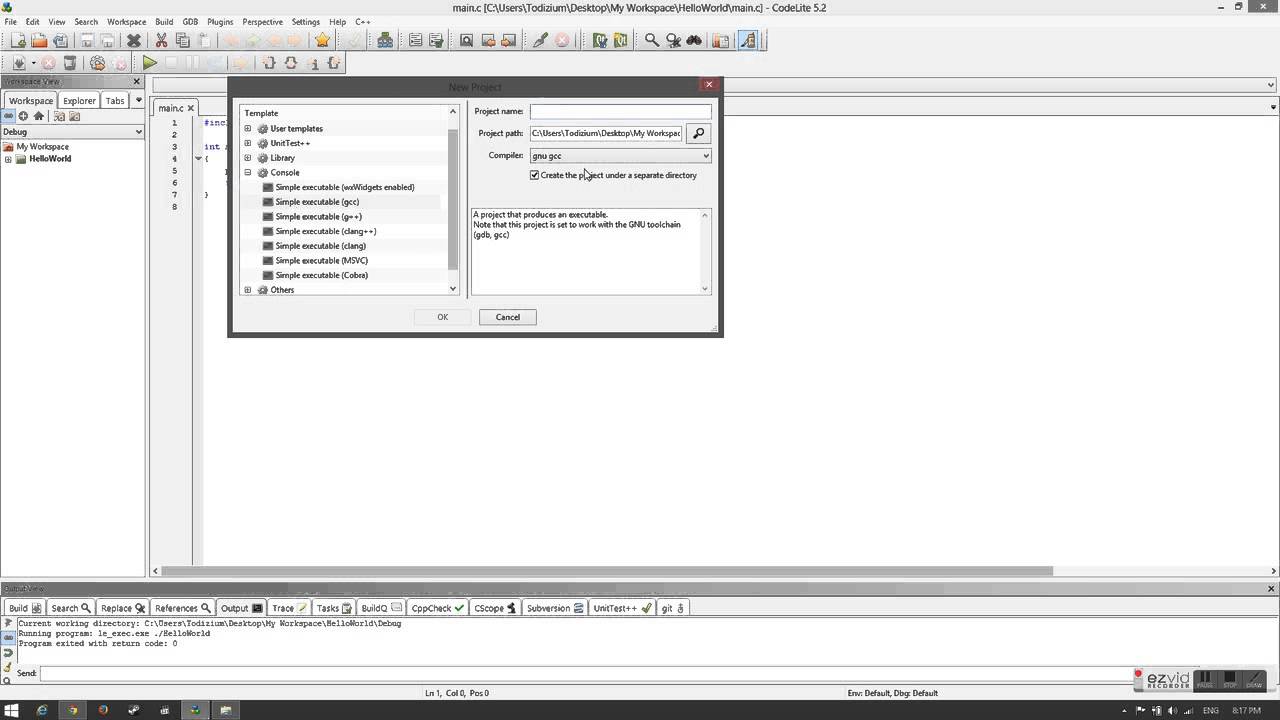Collapse the Console template node
Screen dimensions: 1280x720
(248, 172)
